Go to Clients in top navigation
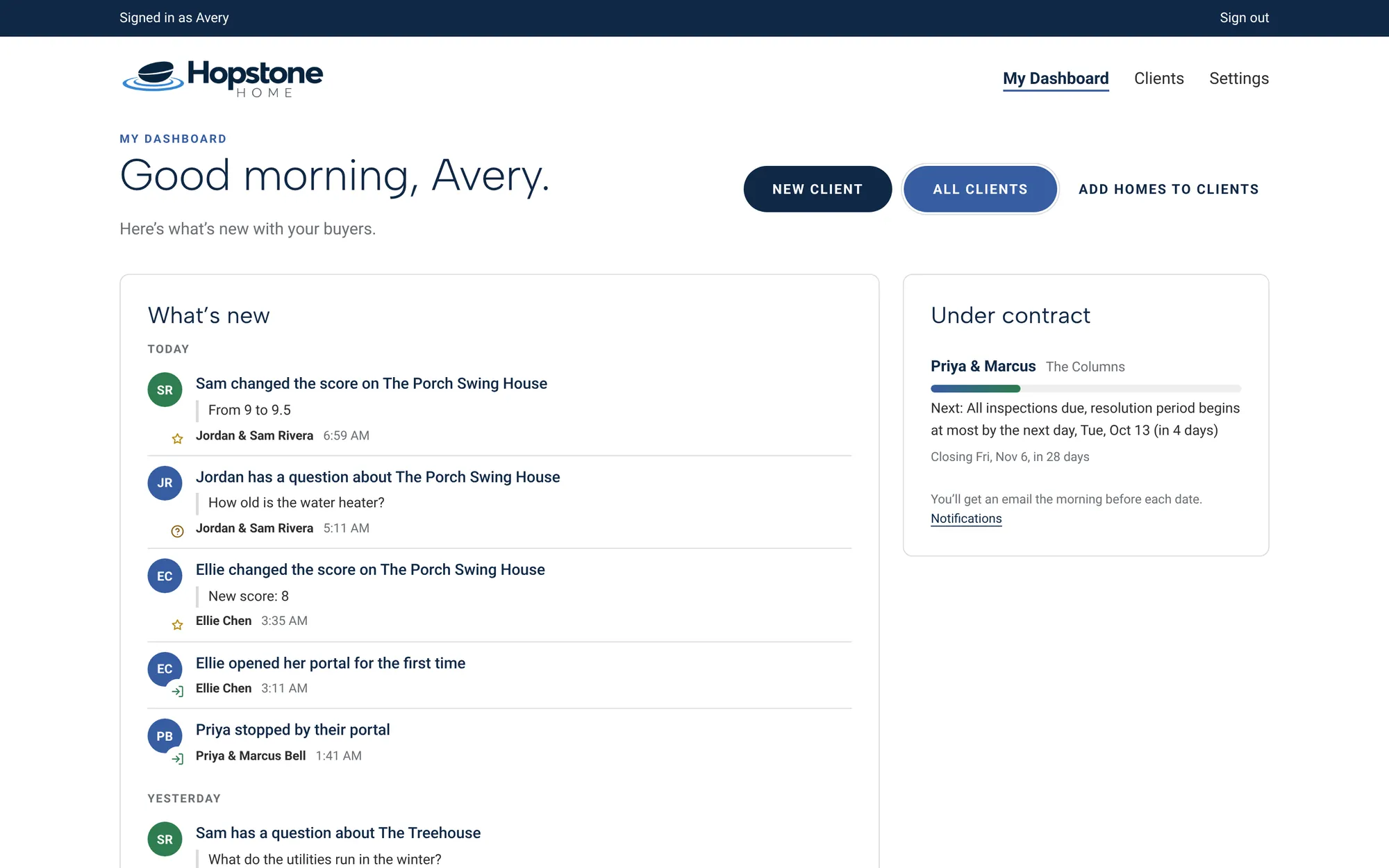This screenshot has width=1389, height=868. pos(1158,78)
